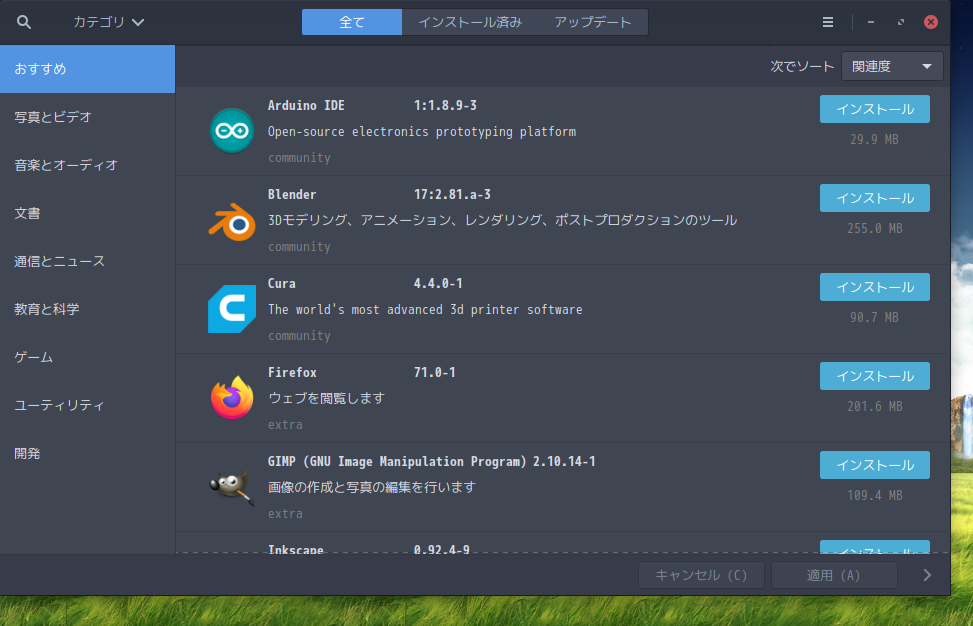Select the 教育と科学 category
This screenshot has height=626, width=973.
87,309
